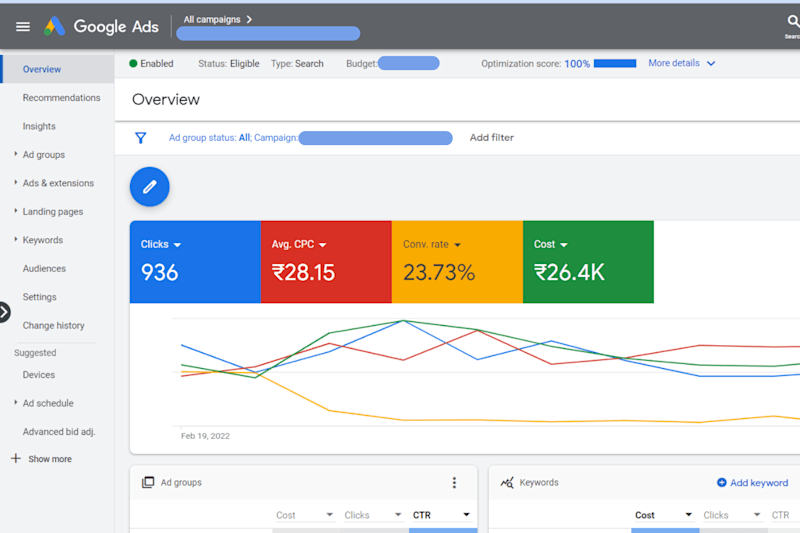Click Add keyword link

tap(753, 483)
